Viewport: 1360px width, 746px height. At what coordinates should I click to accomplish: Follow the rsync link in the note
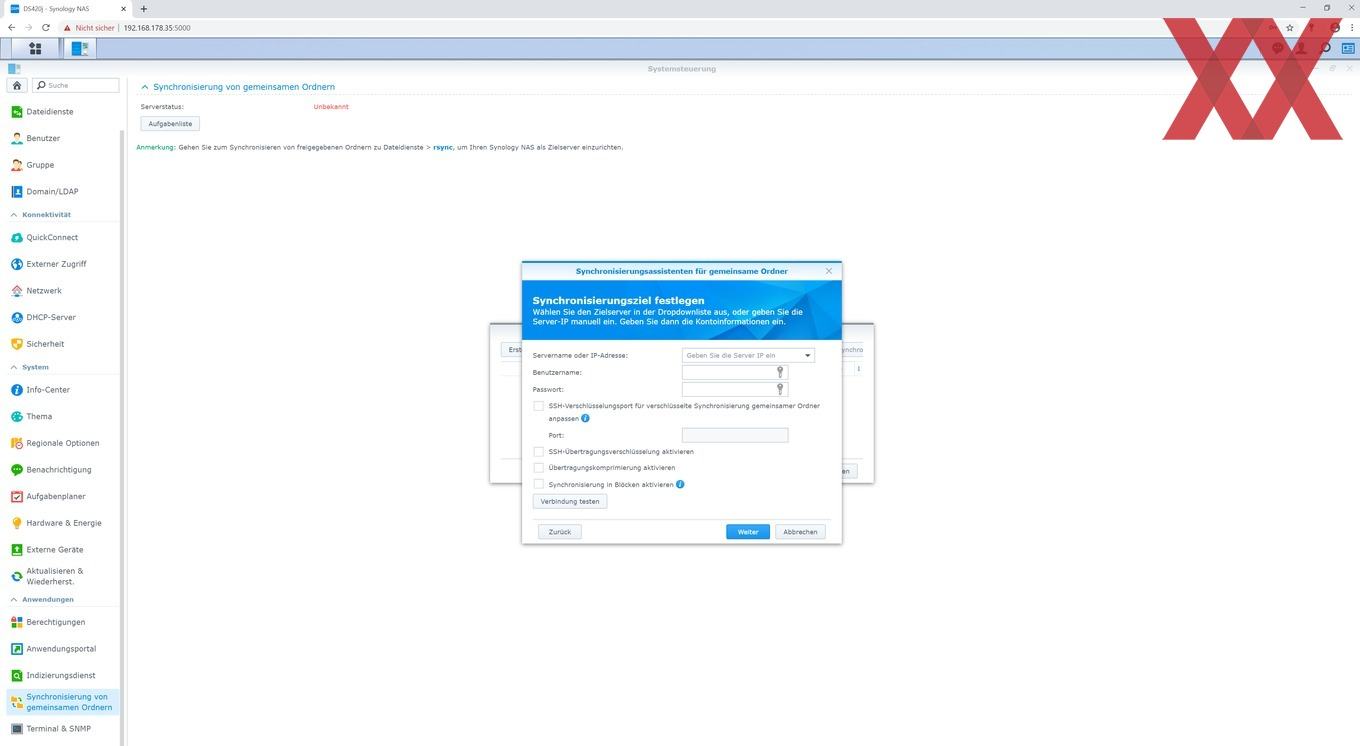pos(443,147)
